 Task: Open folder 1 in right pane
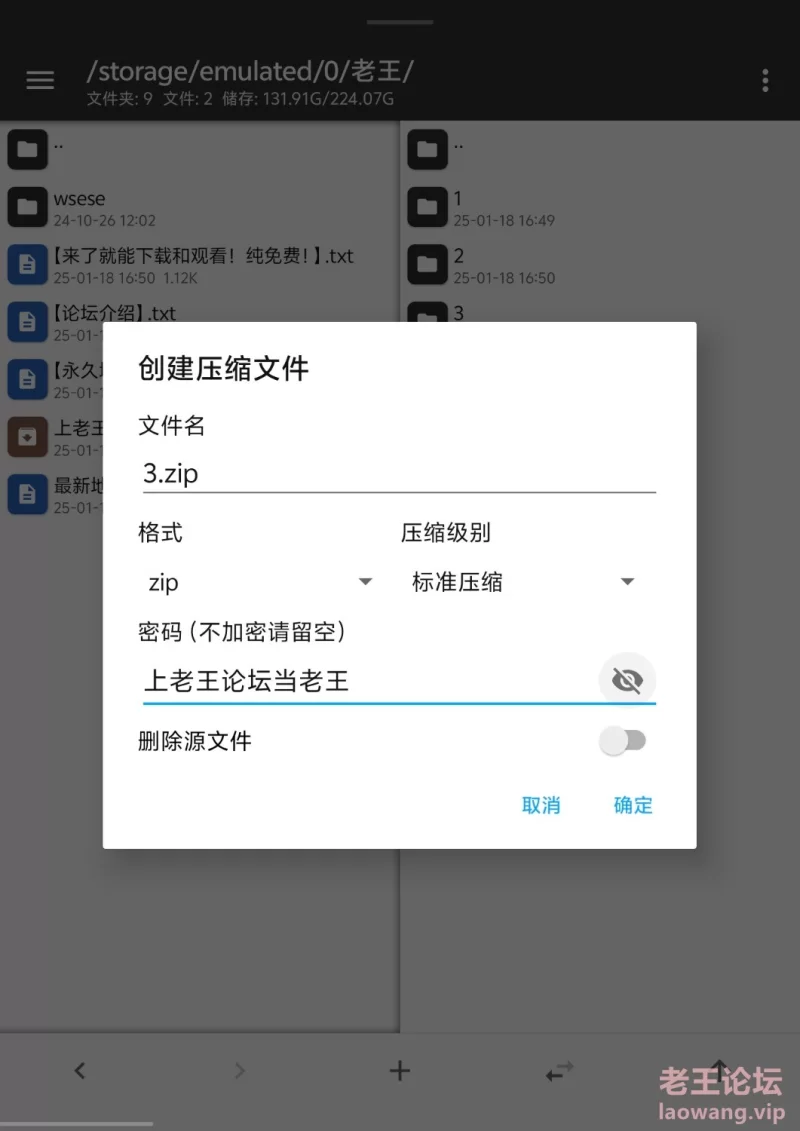(600, 208)
